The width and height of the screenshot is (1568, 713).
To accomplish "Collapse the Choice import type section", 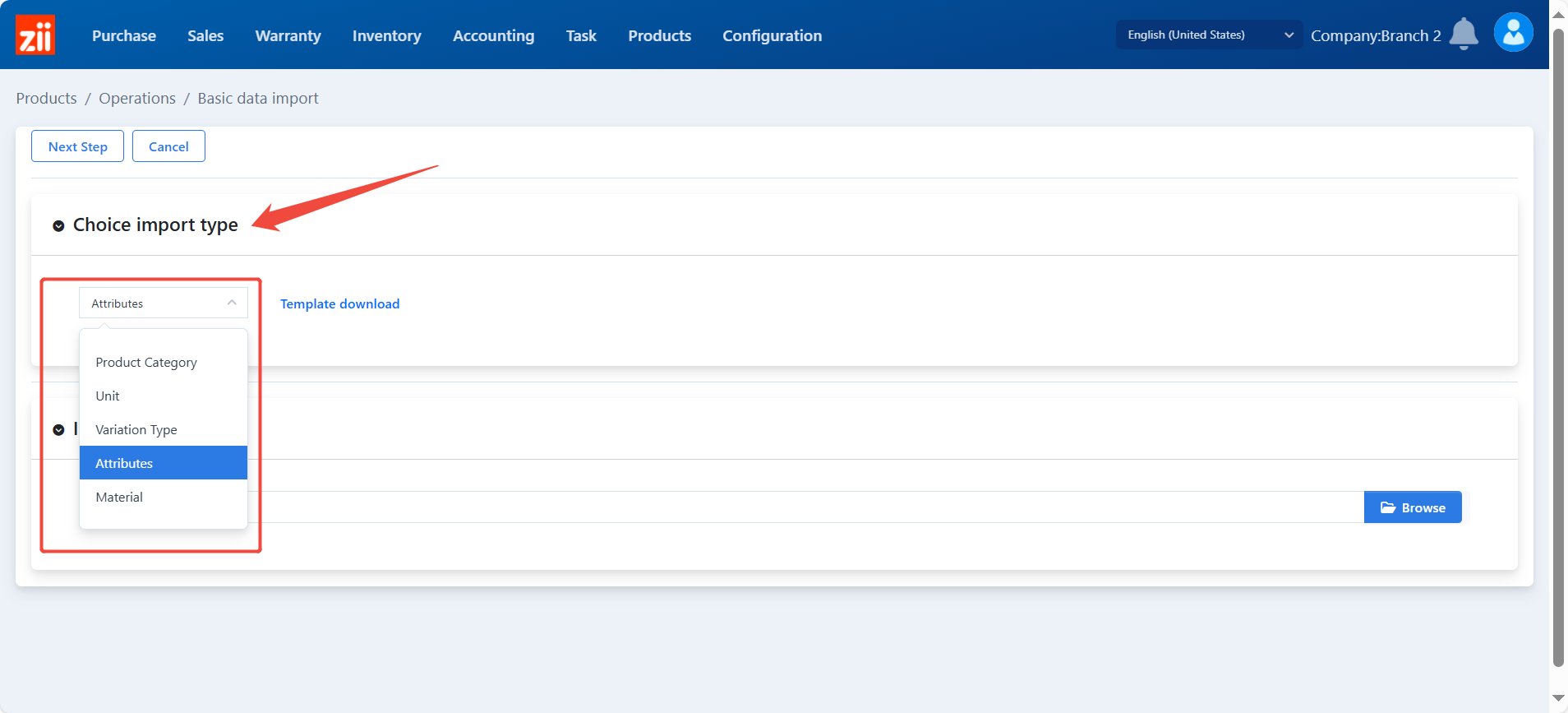I will pos(58,226).
